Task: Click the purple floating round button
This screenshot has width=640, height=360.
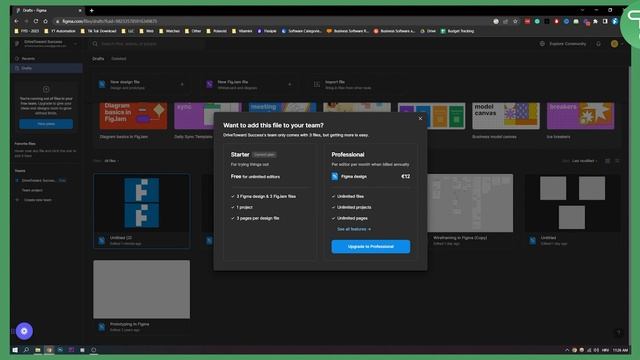Action: pyautogui.click(x=24, y=331)
